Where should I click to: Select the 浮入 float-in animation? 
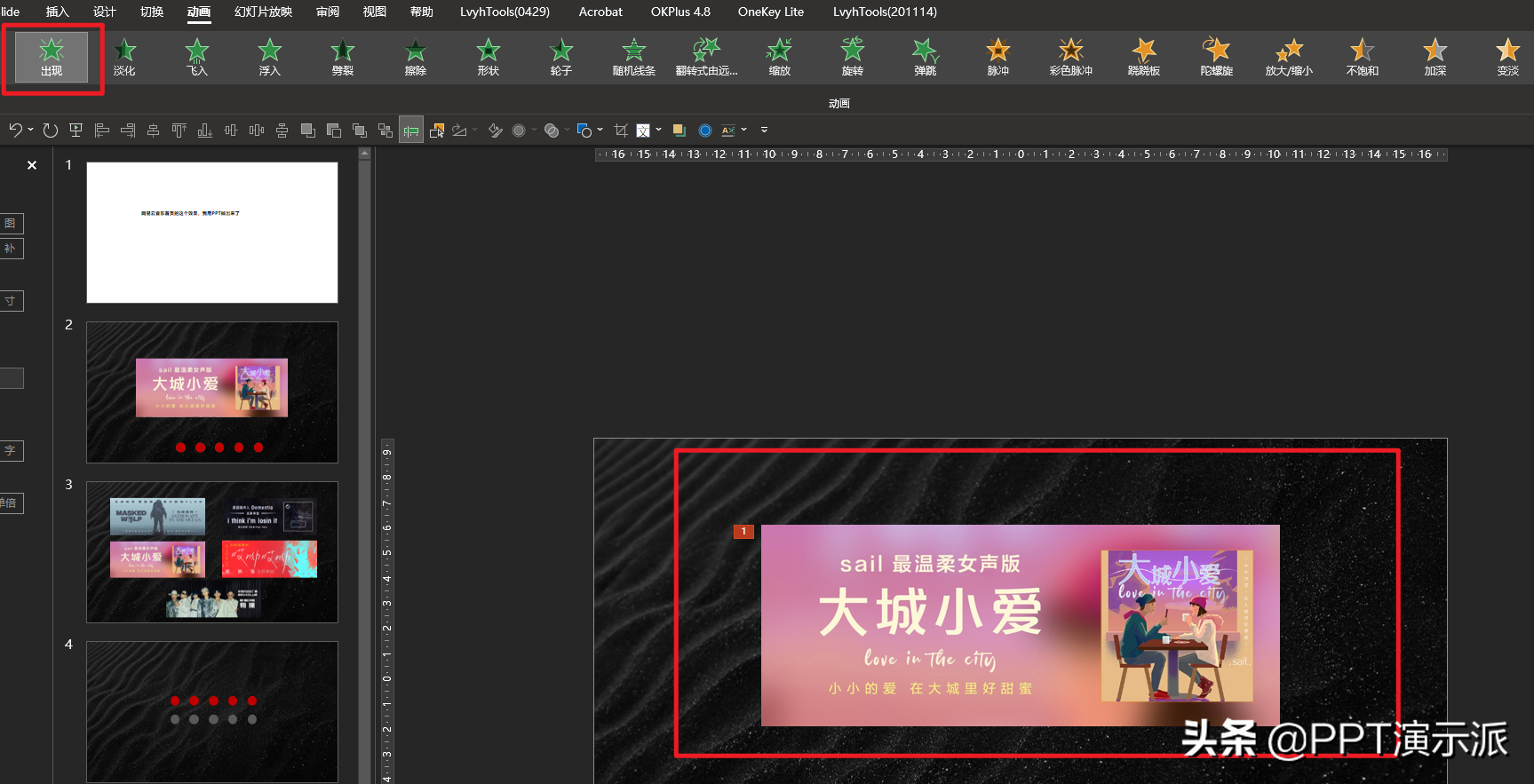(x=270, y=57)
